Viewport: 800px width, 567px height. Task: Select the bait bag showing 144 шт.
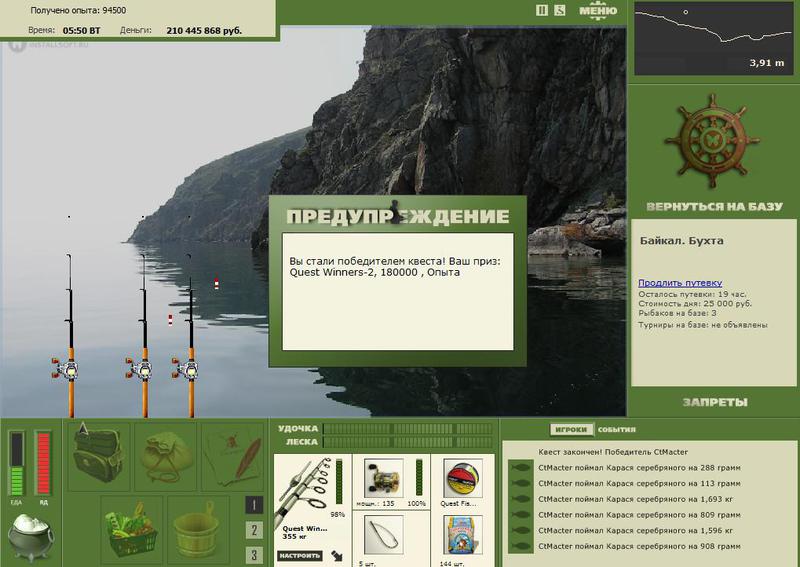coord(462,535)
